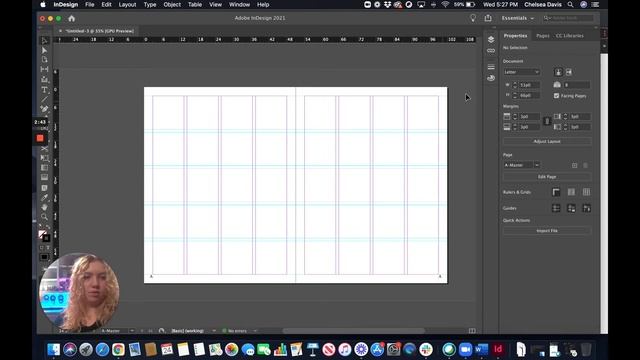Open the Essentials workspace dropdown
Screen dimensions: 640x360
[x=518, y=18]
